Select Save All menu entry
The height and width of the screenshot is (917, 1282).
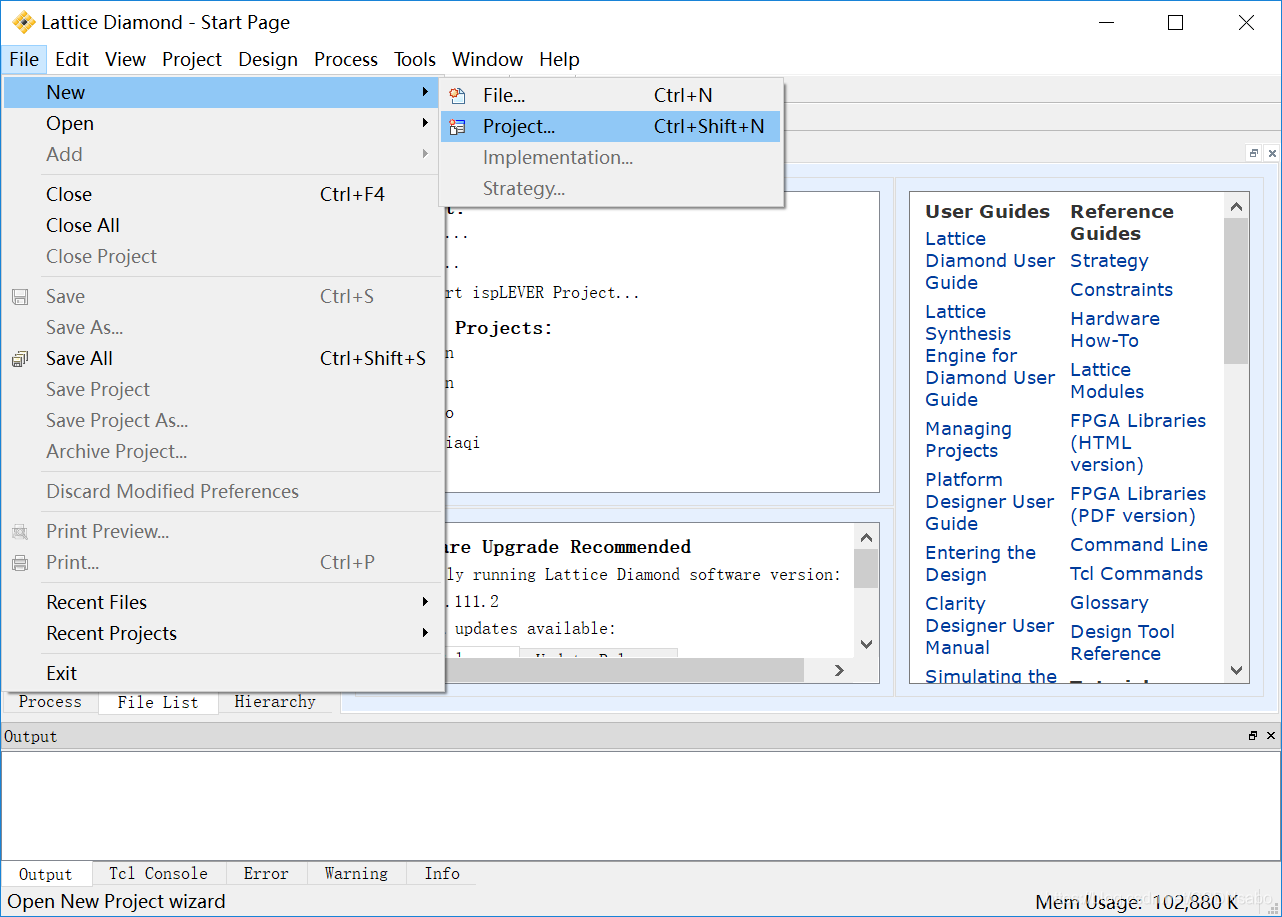coord(222,359)
